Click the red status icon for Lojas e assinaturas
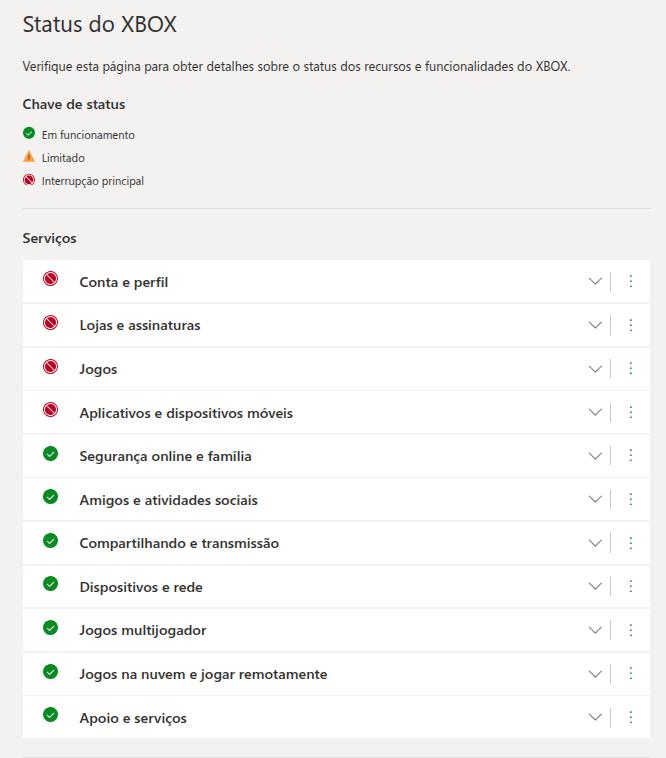Viewport: 666px width, 758px height. (x=50, y=322)
